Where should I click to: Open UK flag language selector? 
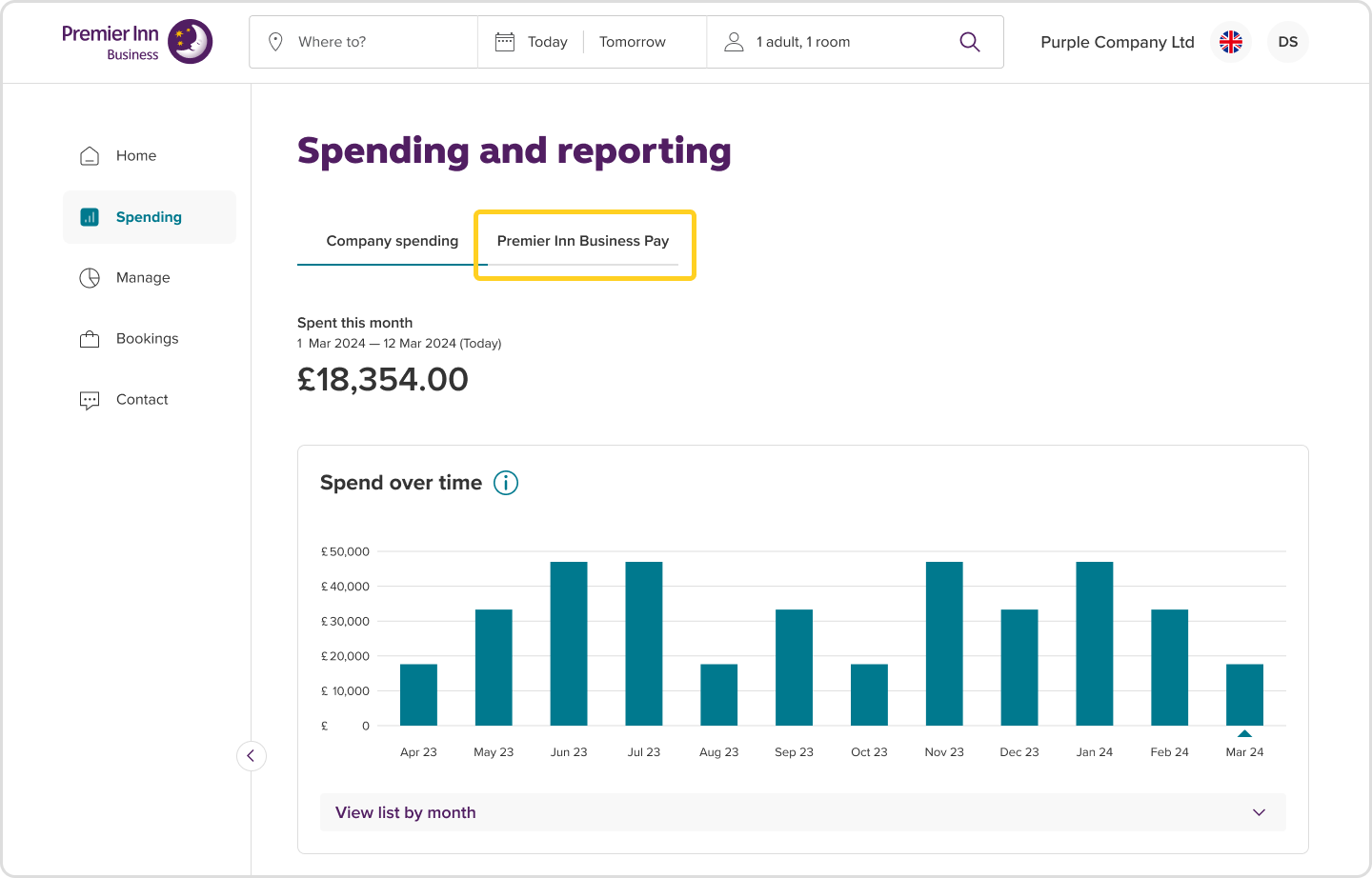[x=1231, y=42]
